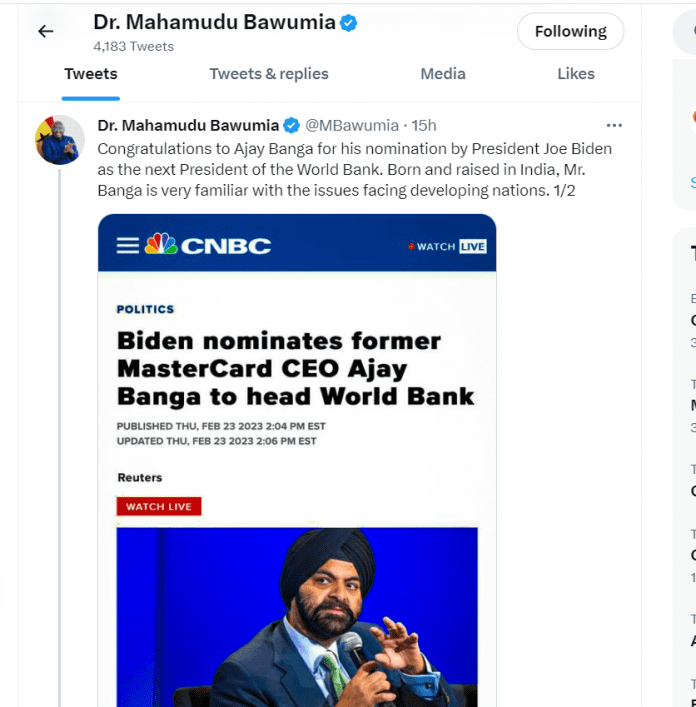This screenshot has width=696, height=707.
Task: Open the Ajay Banga photo
Action: pos(297,617)
